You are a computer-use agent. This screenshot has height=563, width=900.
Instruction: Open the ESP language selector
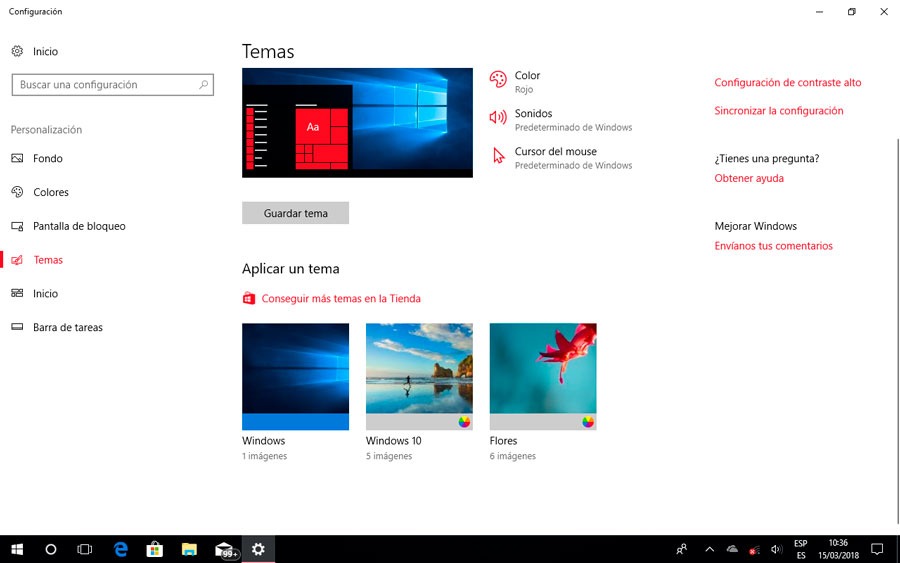pyautogui.click(x=801, y=549)
